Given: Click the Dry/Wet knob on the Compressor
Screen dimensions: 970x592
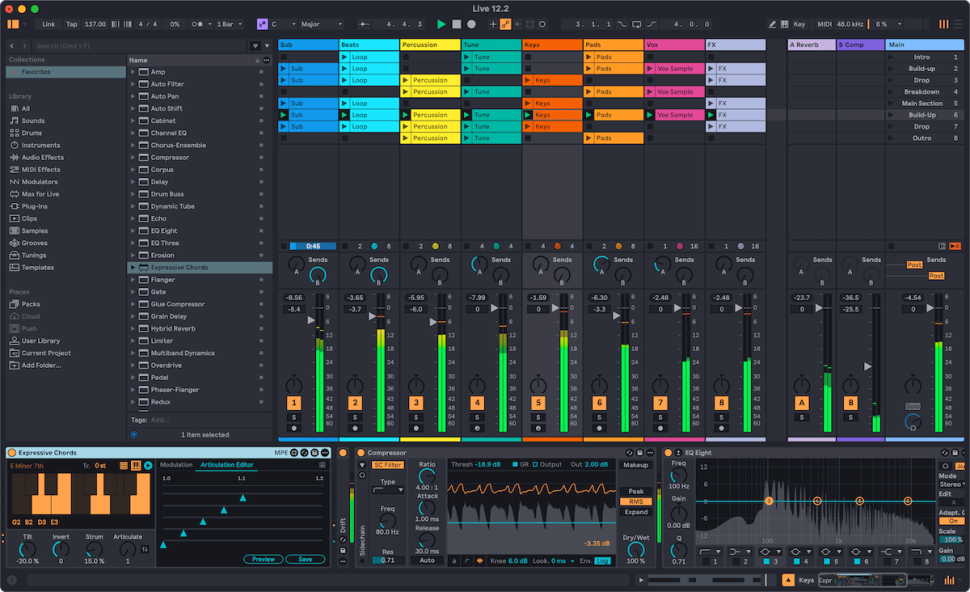Looking at the screenshot, I should click(634, 547).
